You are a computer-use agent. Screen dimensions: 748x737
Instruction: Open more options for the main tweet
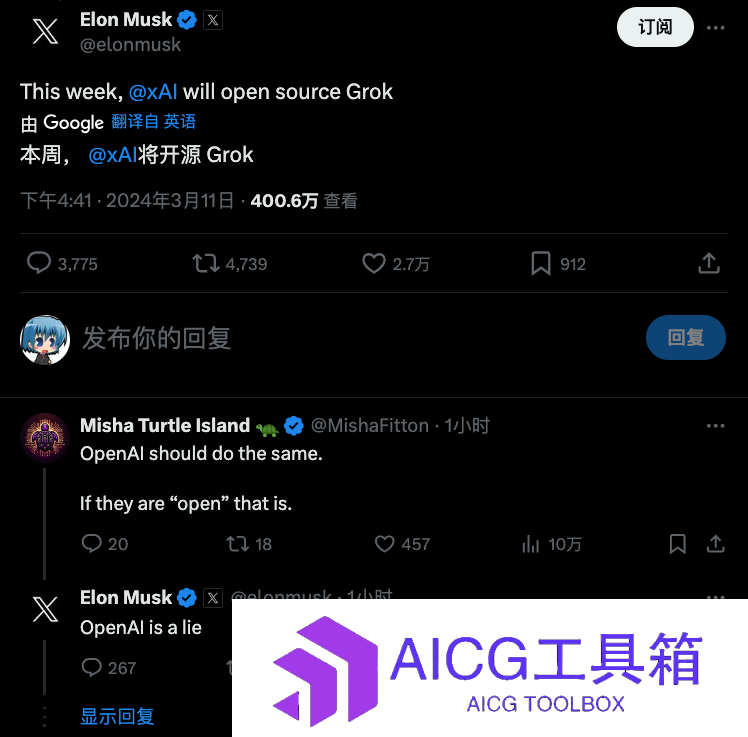pyautogui.click(x=716, y=28)
